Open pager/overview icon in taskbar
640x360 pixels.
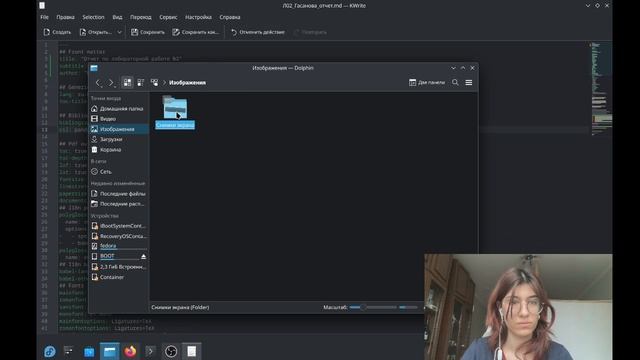point(69,351)
